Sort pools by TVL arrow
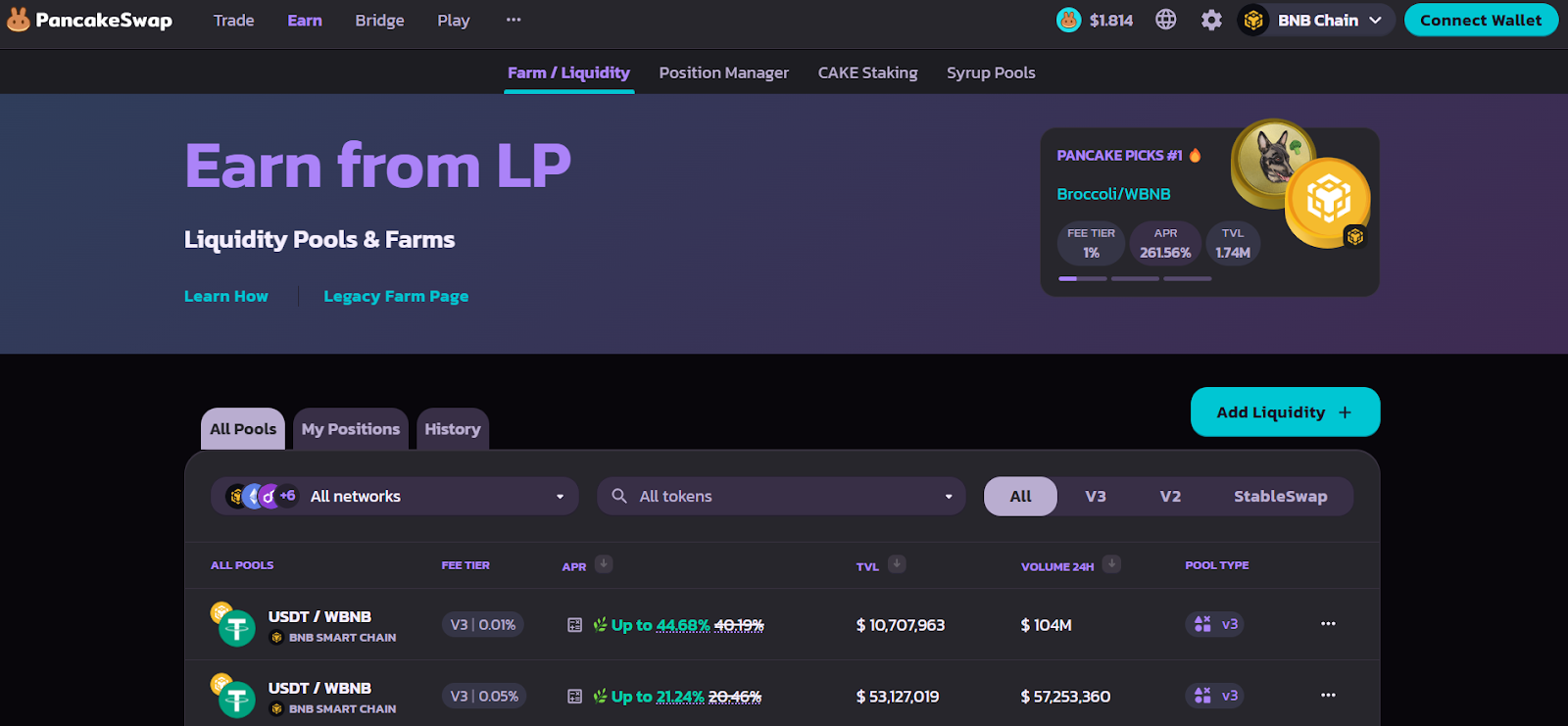 897,563
